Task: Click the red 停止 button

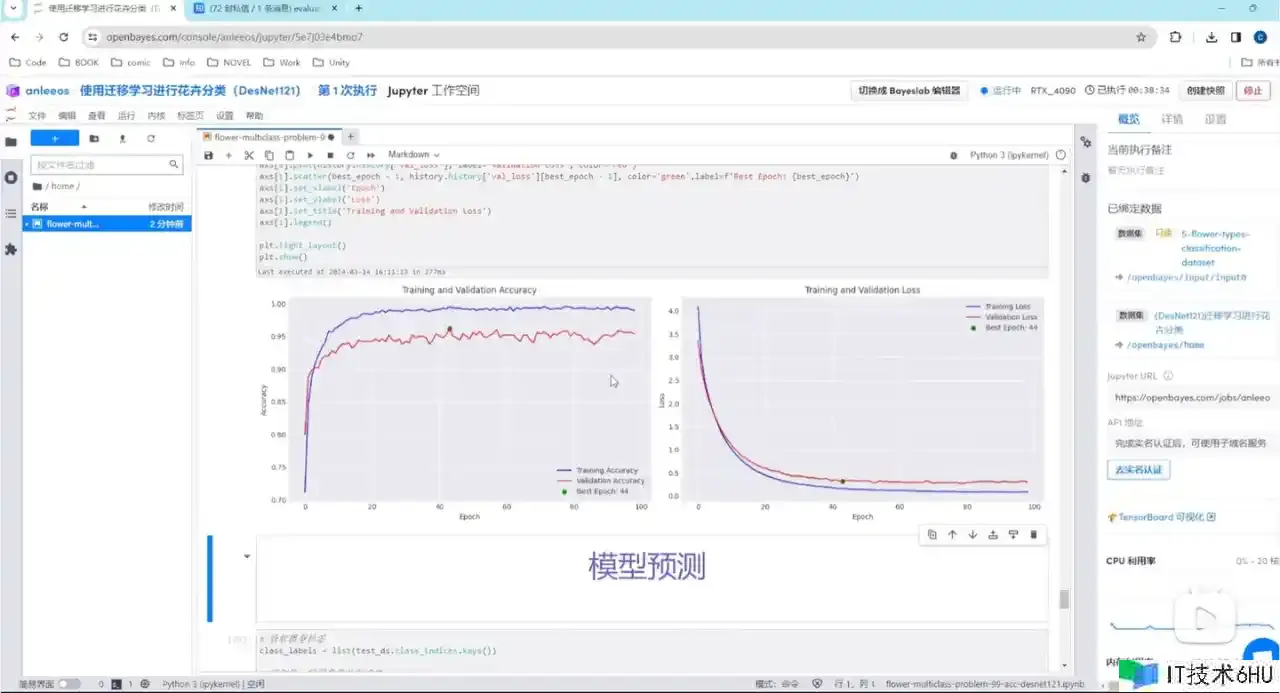Action: 1253,90
